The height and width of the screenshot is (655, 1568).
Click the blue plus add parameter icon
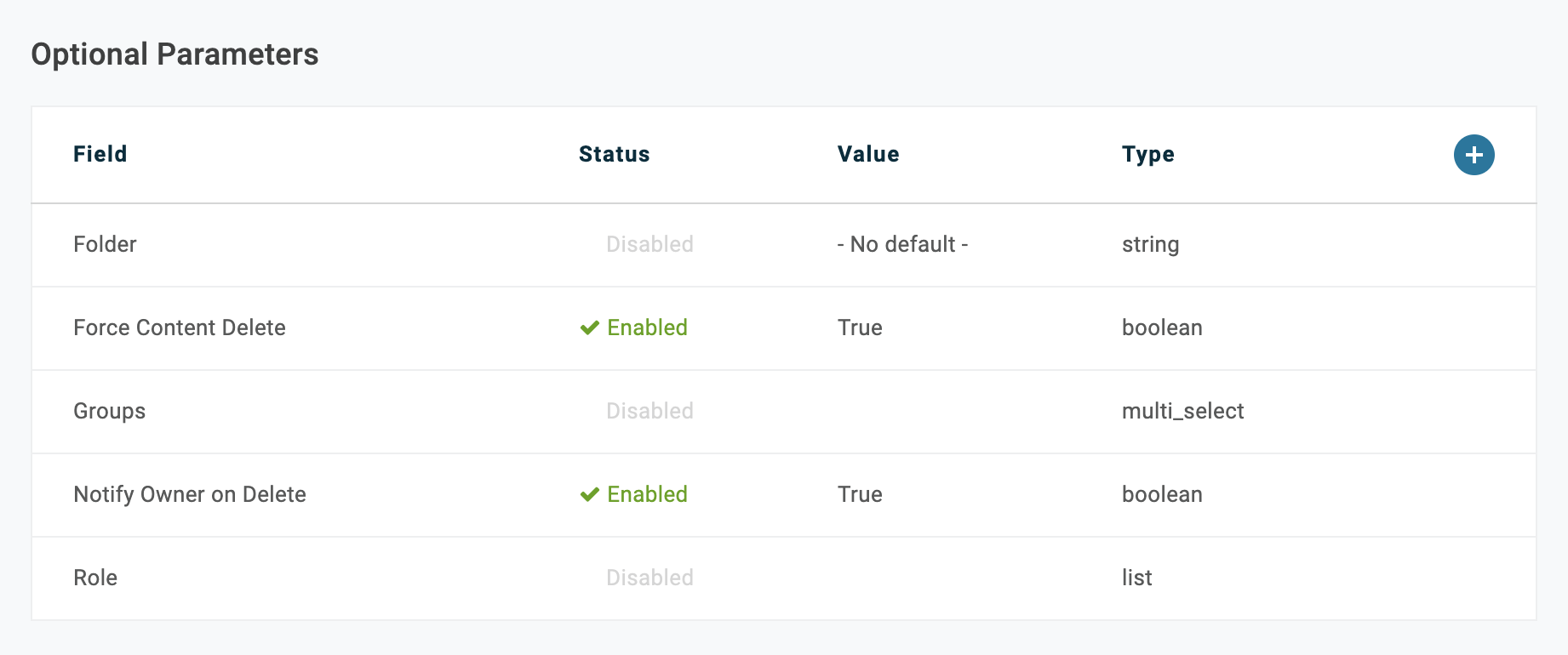pyautogui.click(x=1474, y=155)
